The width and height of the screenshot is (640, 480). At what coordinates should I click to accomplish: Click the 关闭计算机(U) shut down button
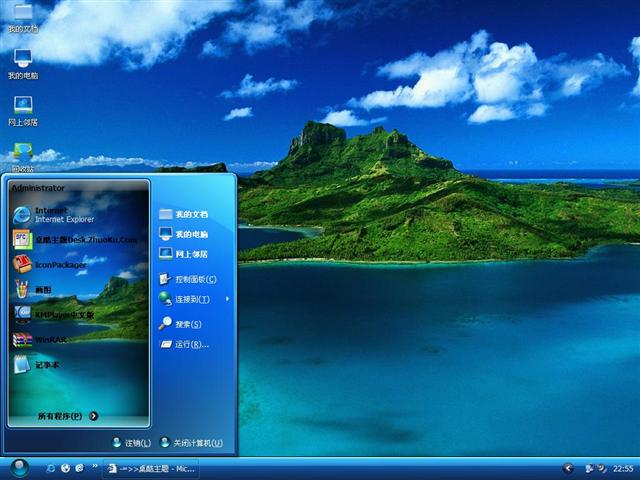pos(191,442)
